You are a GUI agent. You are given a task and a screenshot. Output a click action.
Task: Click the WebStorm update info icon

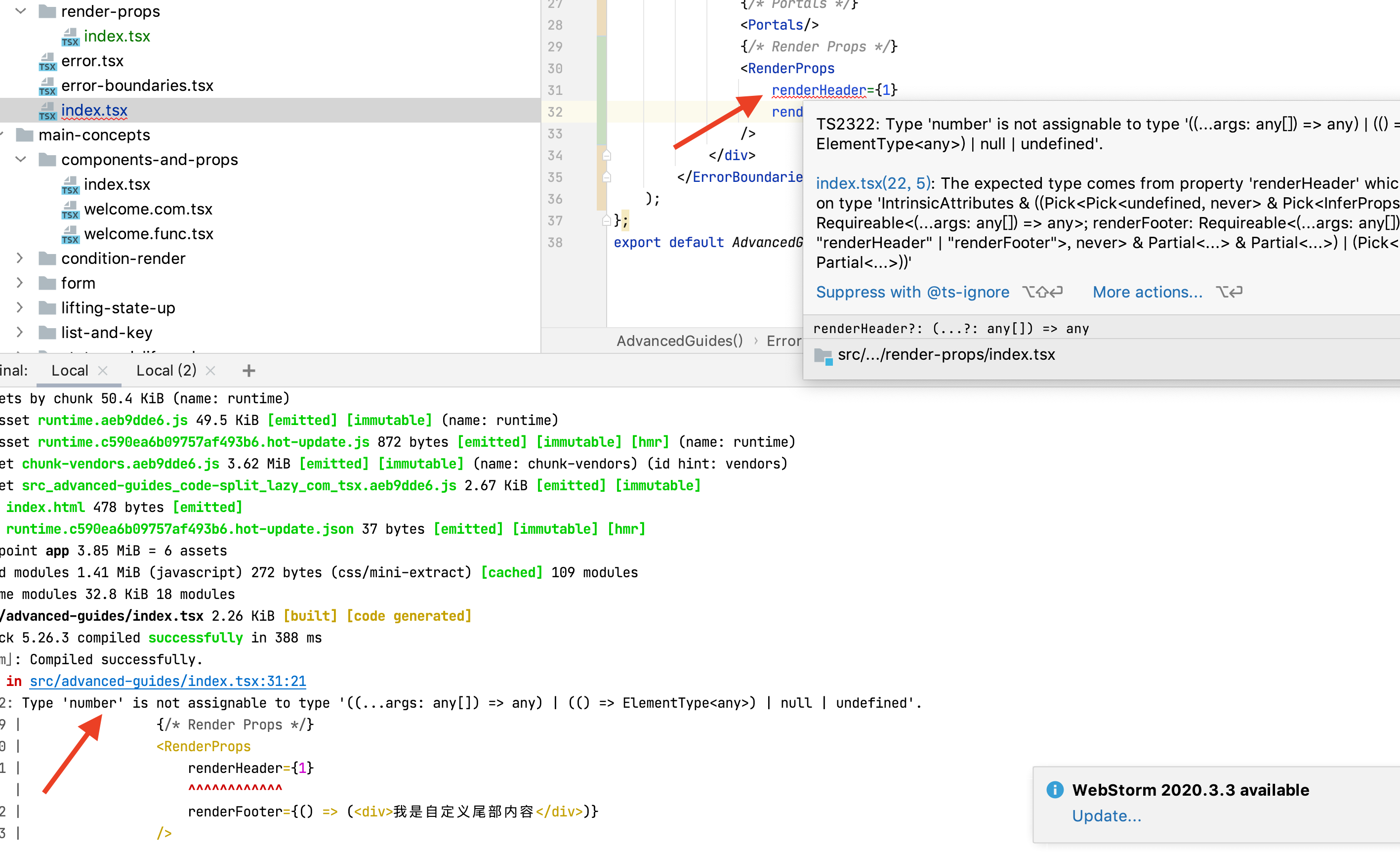(1055, 790)
